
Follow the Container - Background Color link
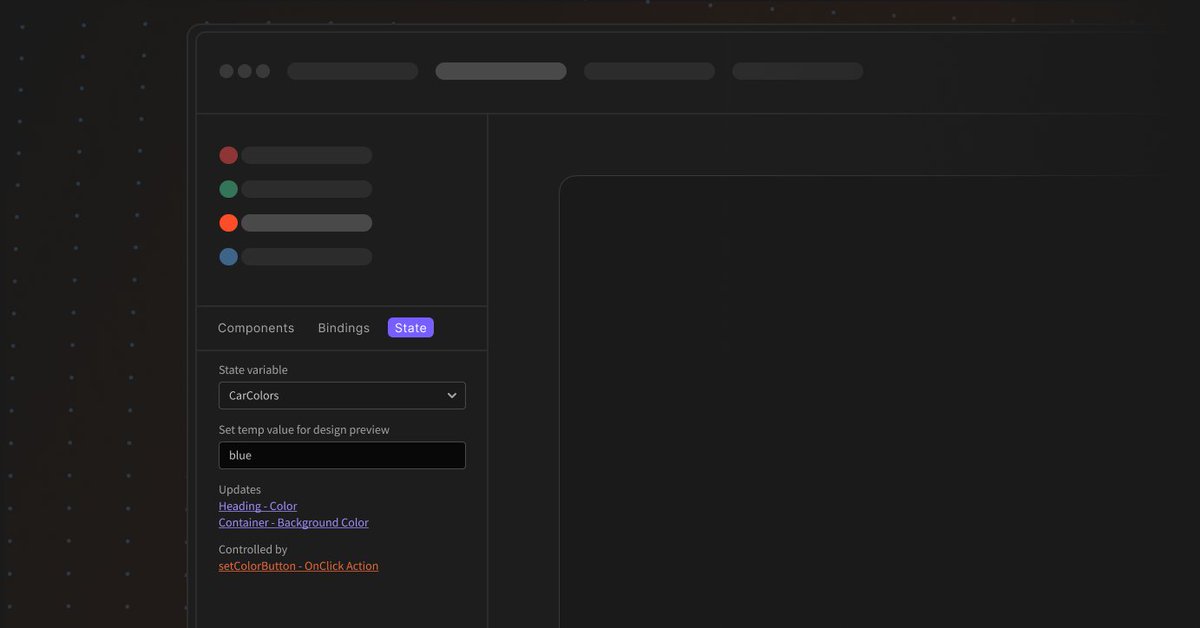tap(293, 522)
